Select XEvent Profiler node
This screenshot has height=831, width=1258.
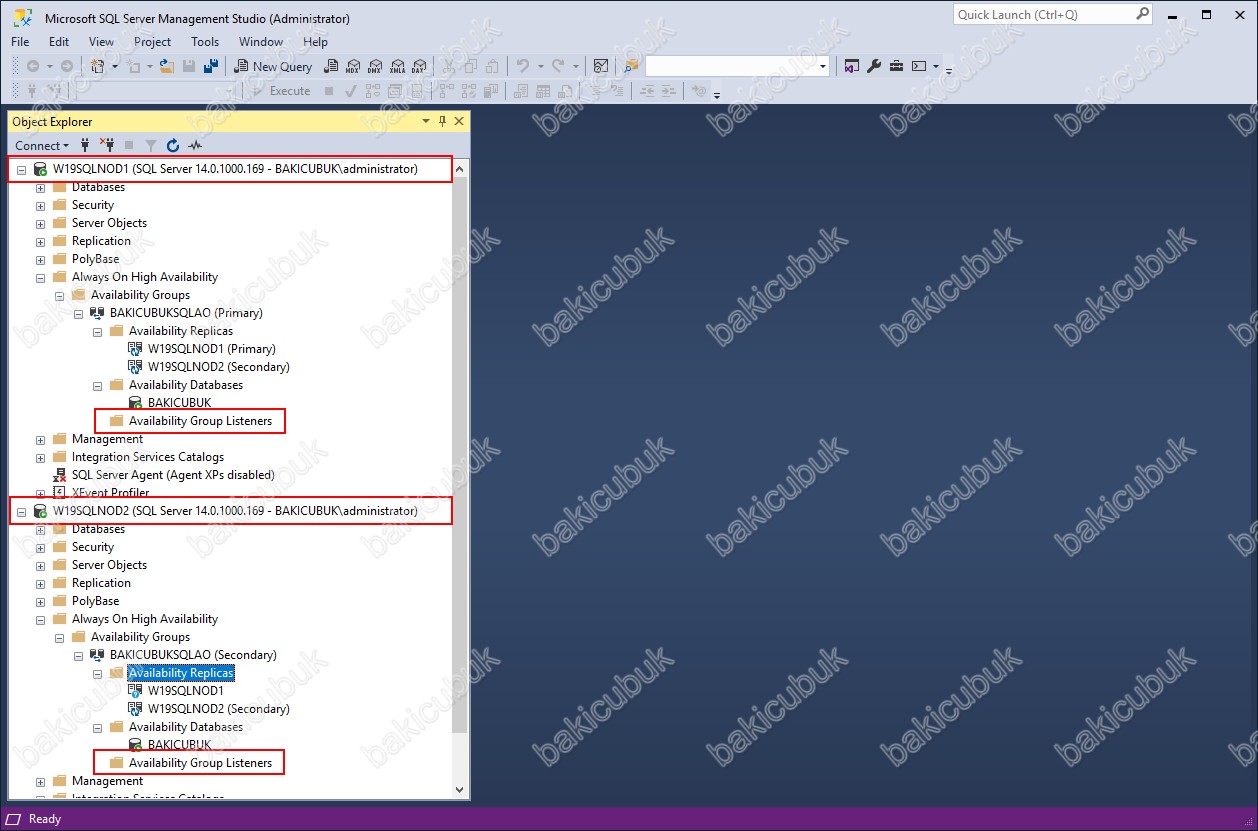pyautogui.click(x=111, y=493)
